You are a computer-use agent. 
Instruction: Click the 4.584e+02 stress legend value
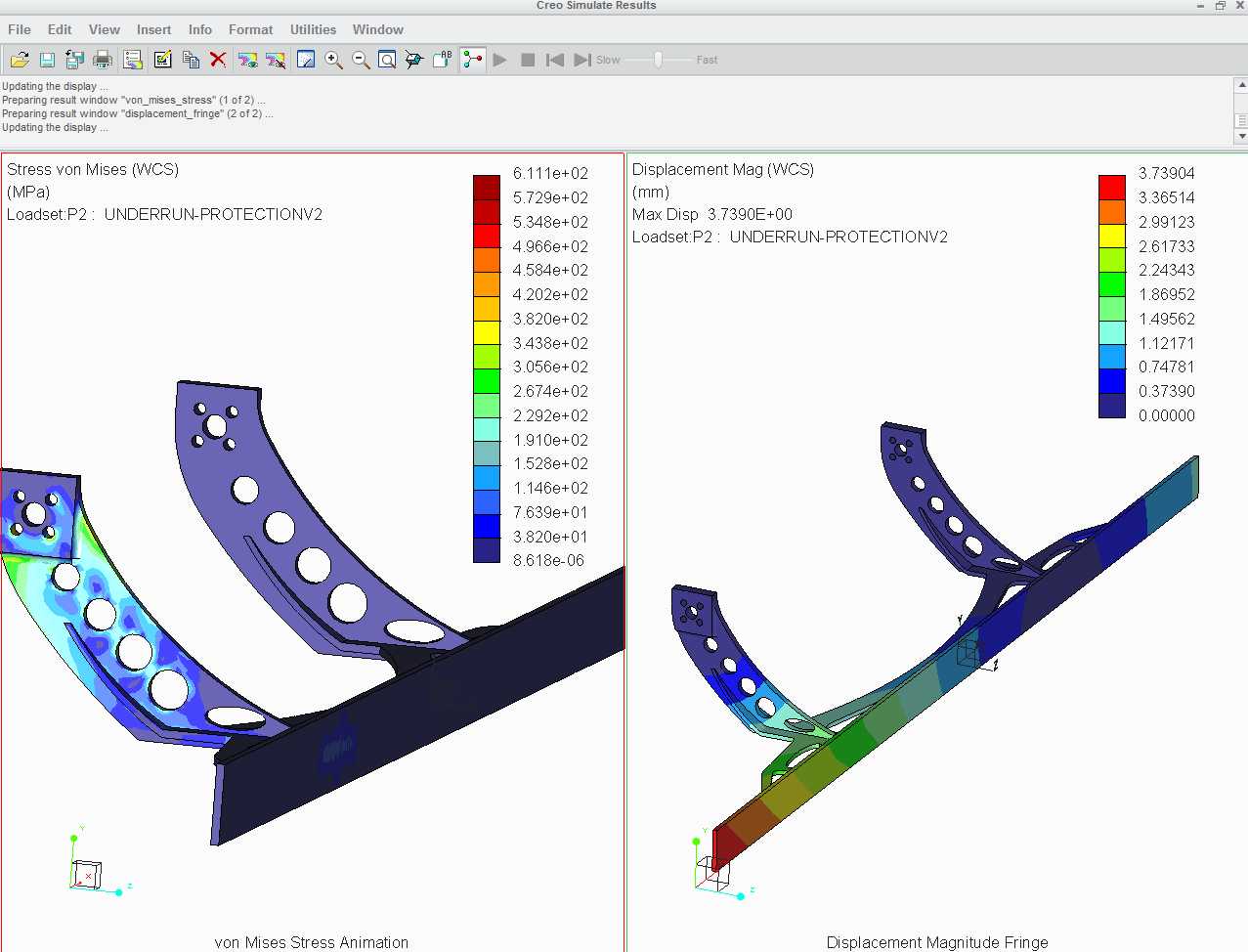(551, 270)
